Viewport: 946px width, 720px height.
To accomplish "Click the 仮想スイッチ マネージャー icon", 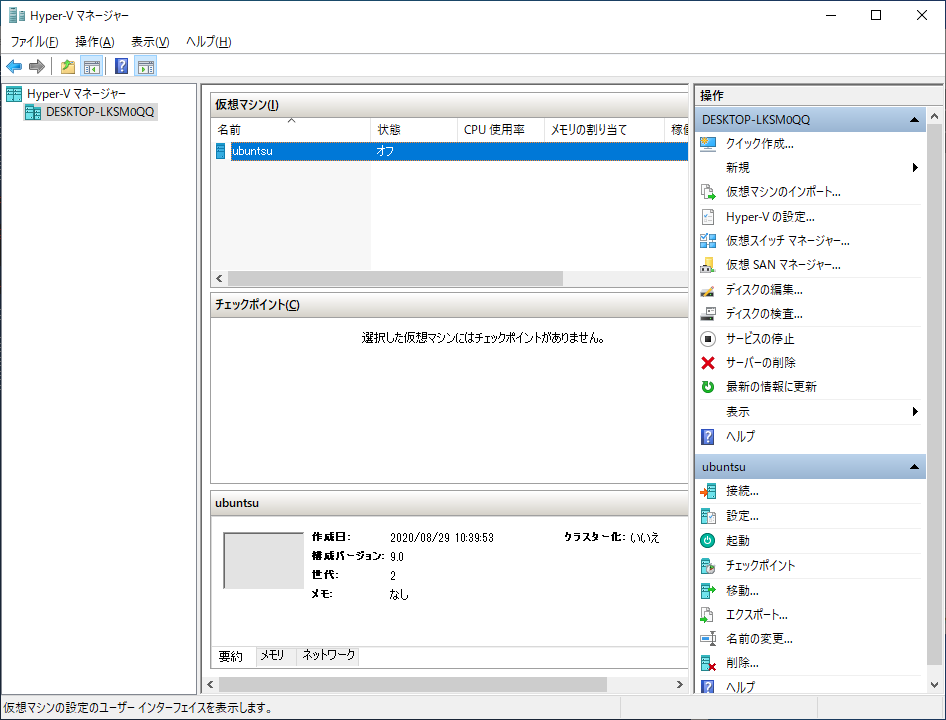I will click(708, 241).
